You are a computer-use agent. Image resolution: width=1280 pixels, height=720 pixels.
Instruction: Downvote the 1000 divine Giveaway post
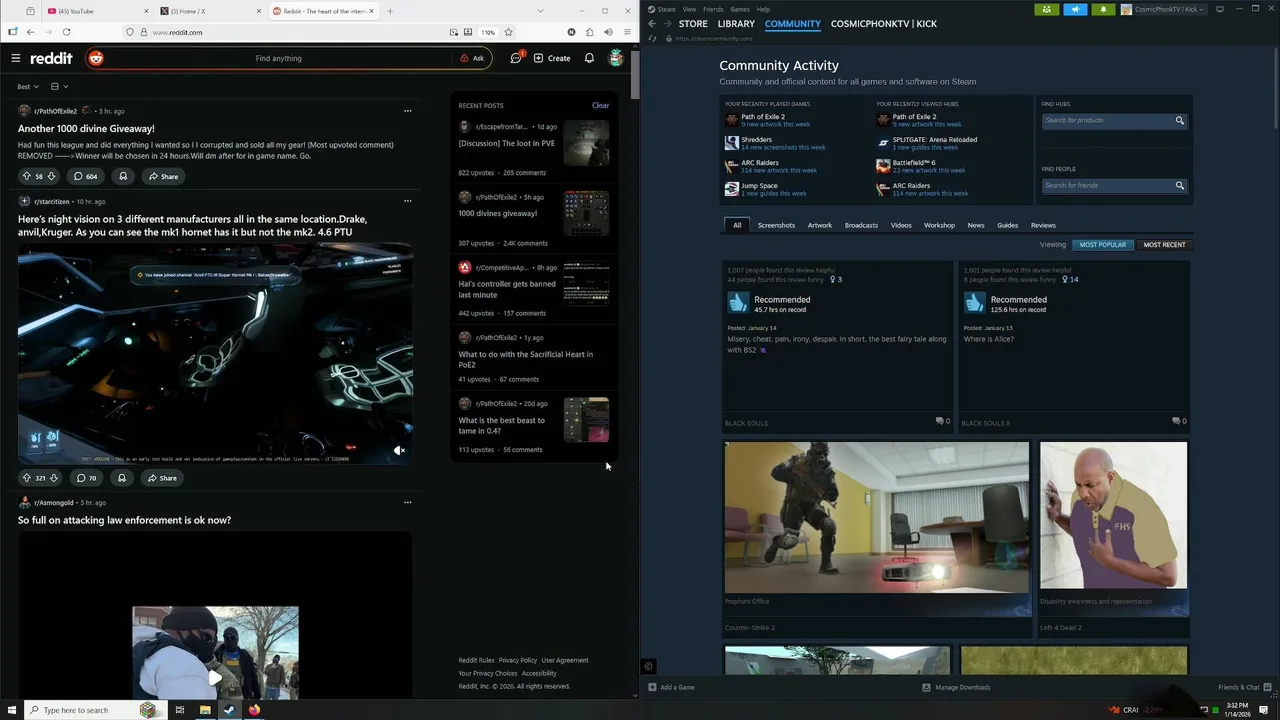(51, 176)
